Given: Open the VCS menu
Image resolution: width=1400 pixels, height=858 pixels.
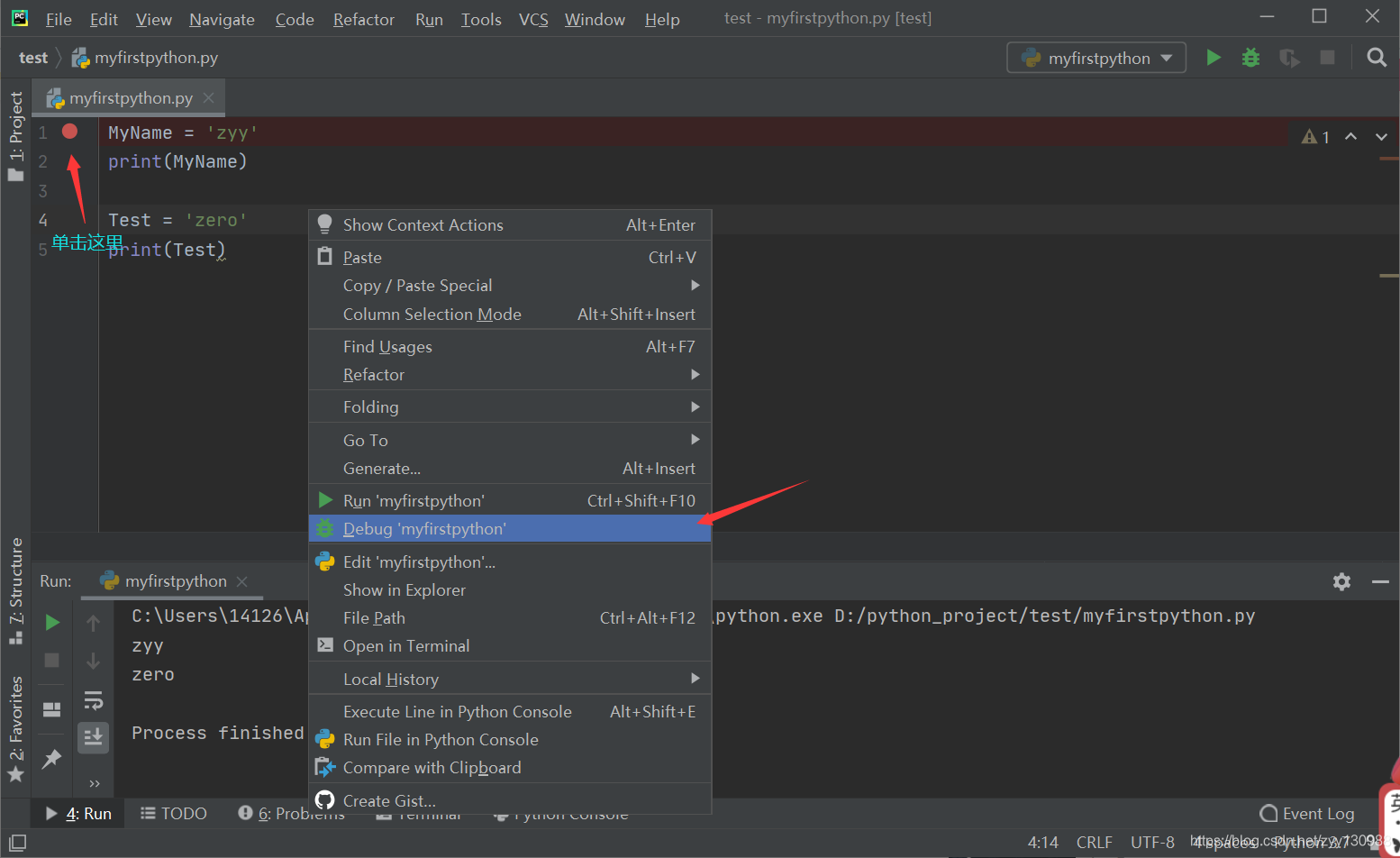Looking at the screenshot, I should coord(533,19).
